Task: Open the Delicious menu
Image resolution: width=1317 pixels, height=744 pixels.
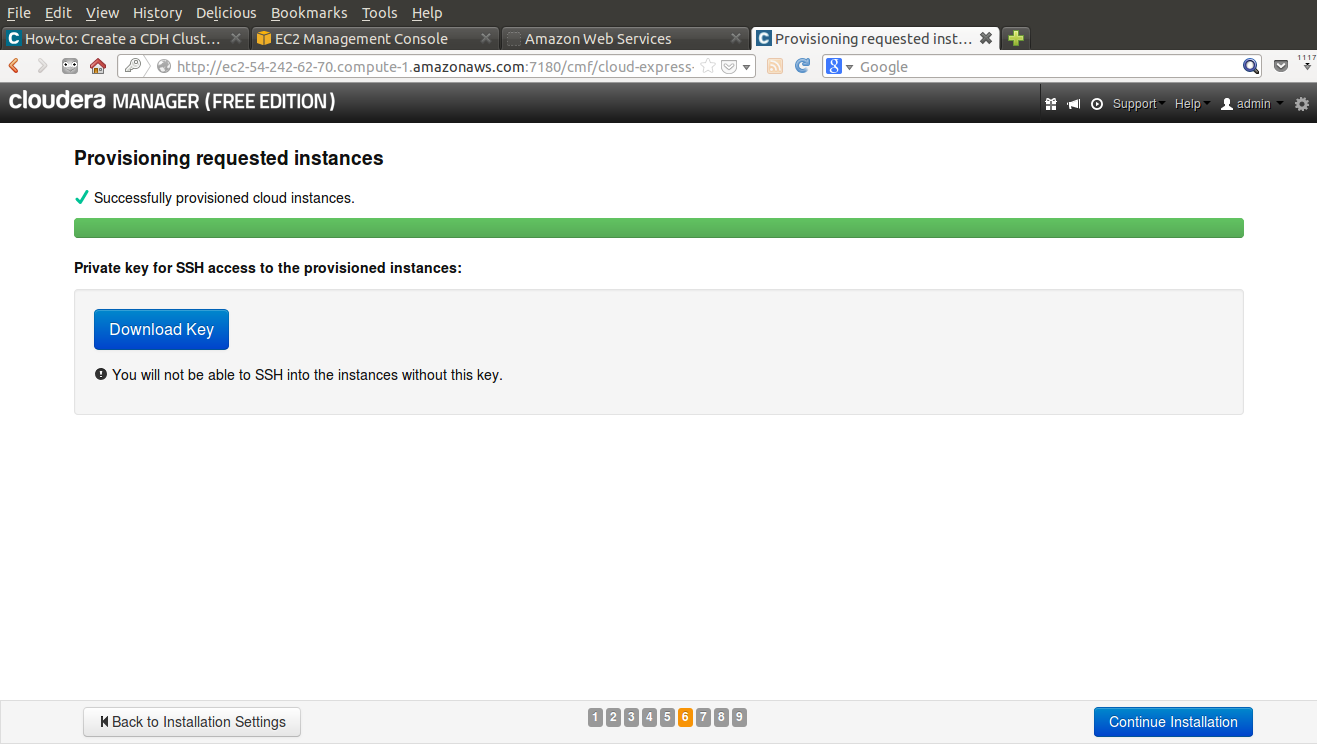Action: click(x=226, y=13)
